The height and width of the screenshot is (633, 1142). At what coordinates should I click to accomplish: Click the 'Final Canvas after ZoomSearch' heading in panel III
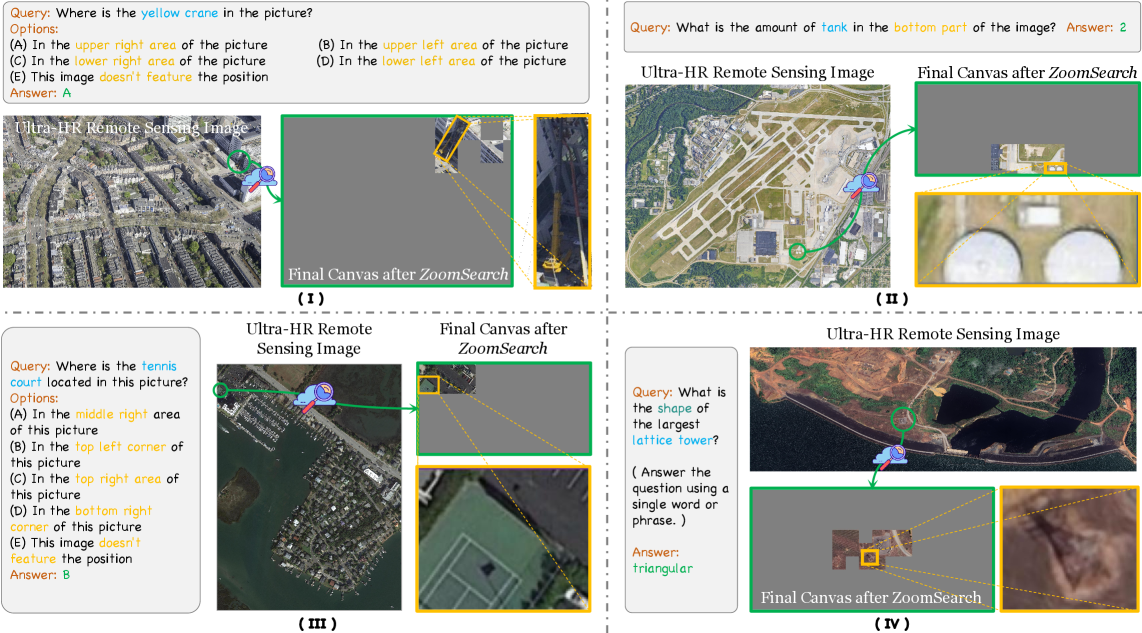coord(503,339)
